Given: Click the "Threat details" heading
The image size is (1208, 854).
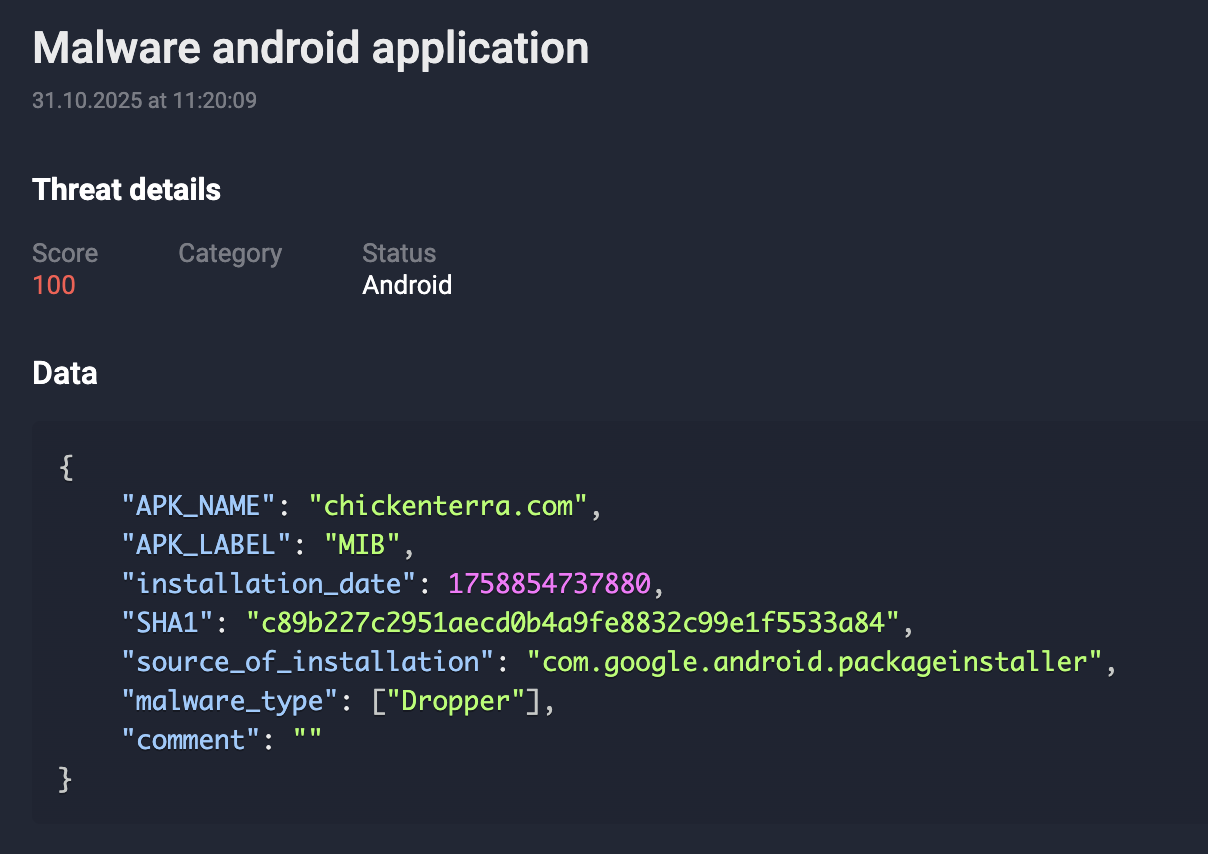Looking at the screenshot, I should [x=126, y=190].
